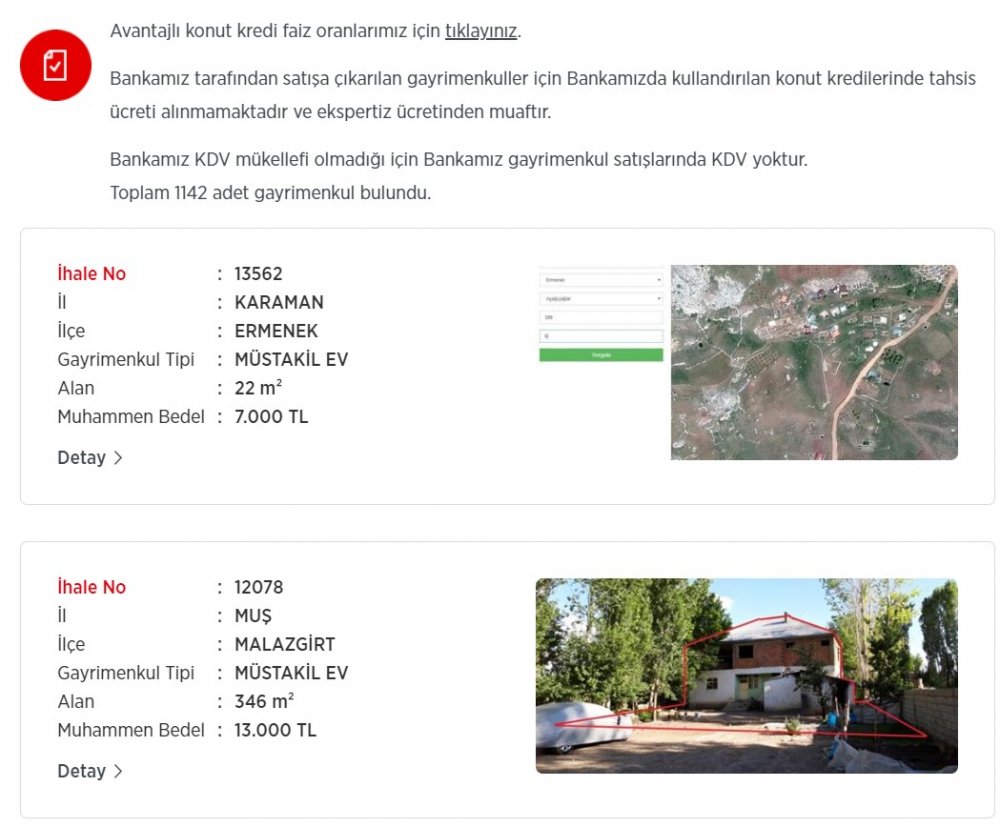The width and height of the screenshot is (1000, 827).
Task: Expand the Ermenek dropdown in the query form
Action: tap(600, 280)
